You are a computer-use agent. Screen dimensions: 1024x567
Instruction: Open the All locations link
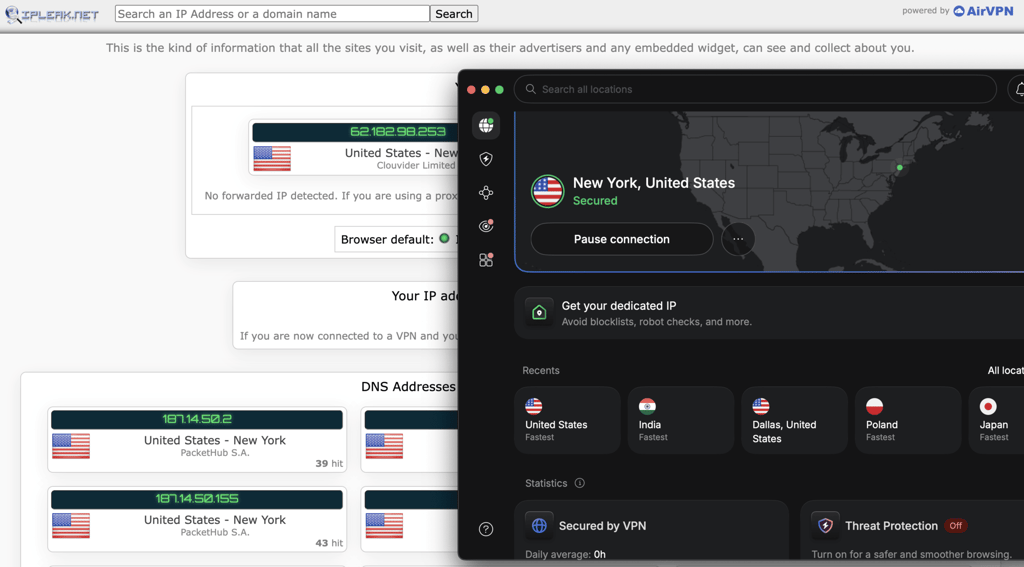(x=1006, y=370)
